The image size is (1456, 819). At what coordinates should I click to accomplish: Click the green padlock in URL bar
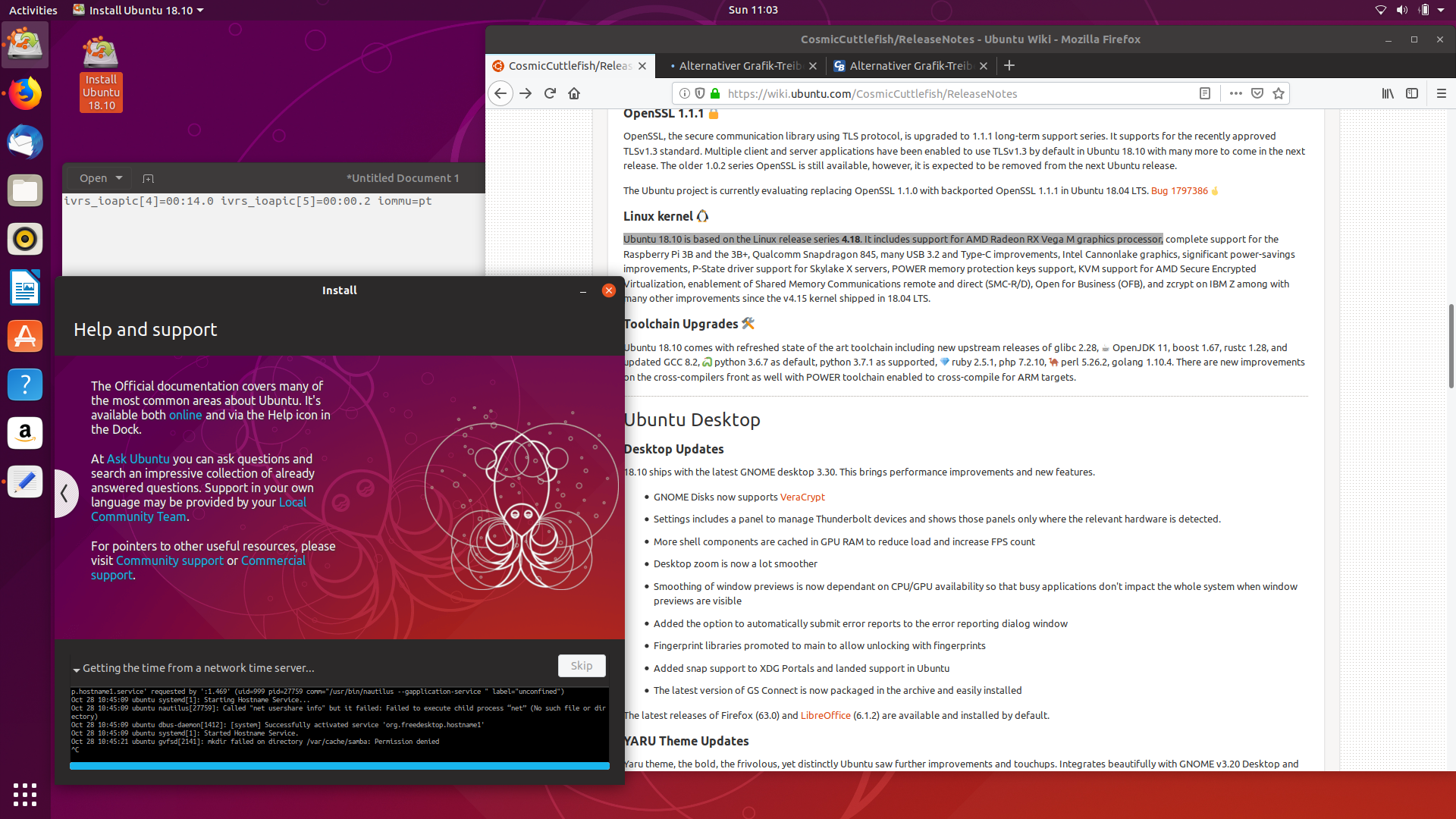tap(714, 93)
